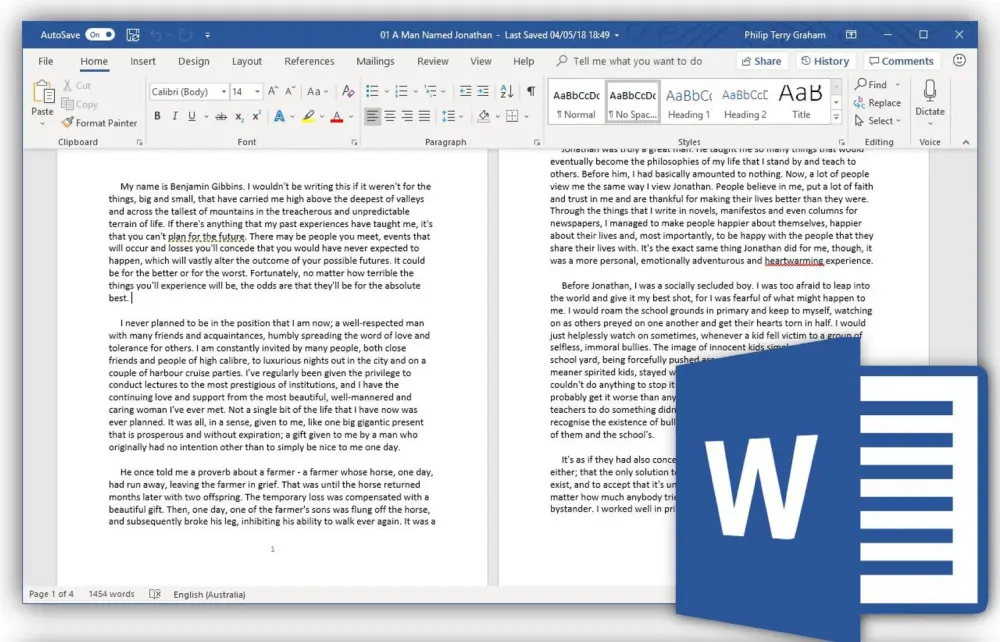Toggle bold formatting

[157, 116]
